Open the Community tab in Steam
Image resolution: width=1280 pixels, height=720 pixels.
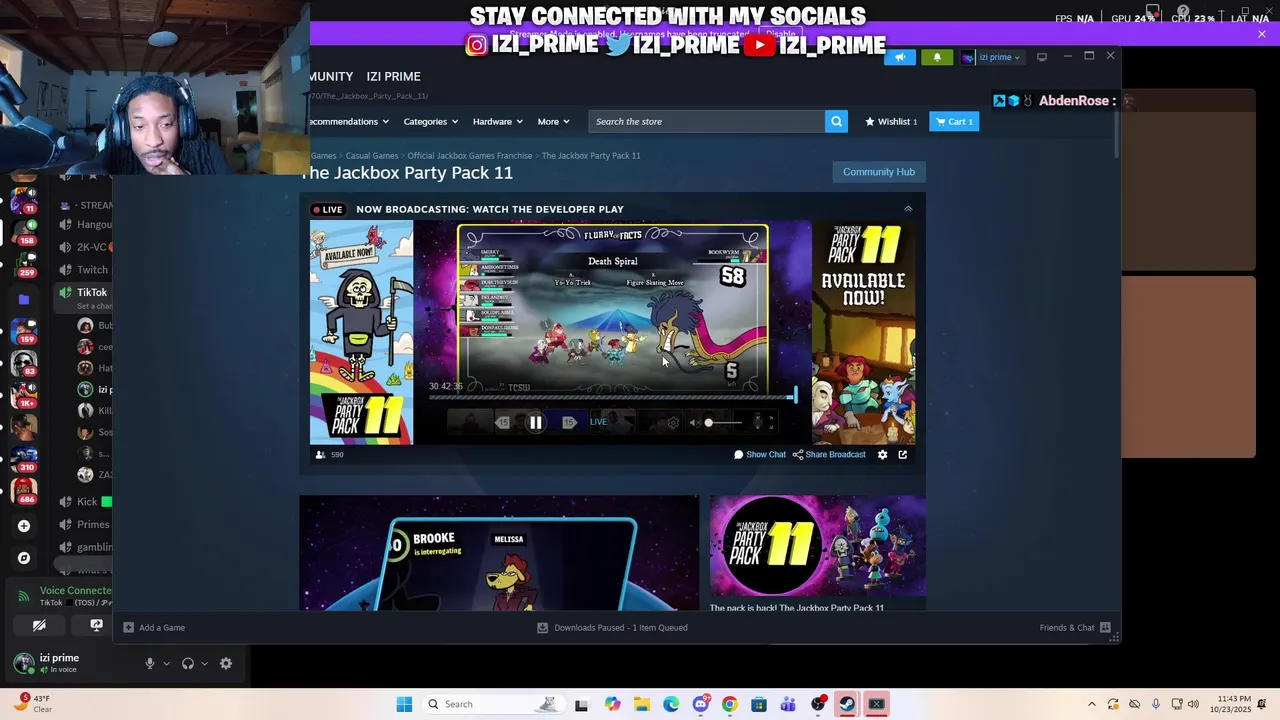click(331, 77)
